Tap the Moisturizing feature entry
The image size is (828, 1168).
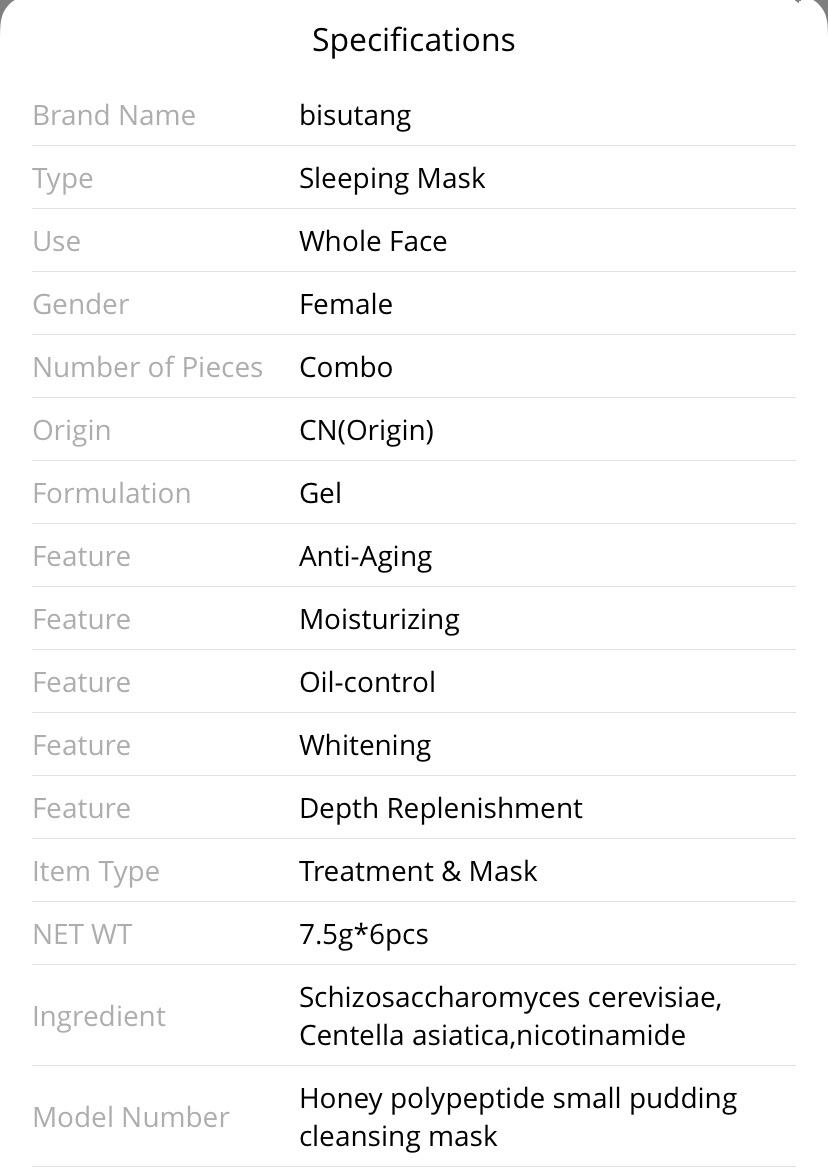click(380, 620)
